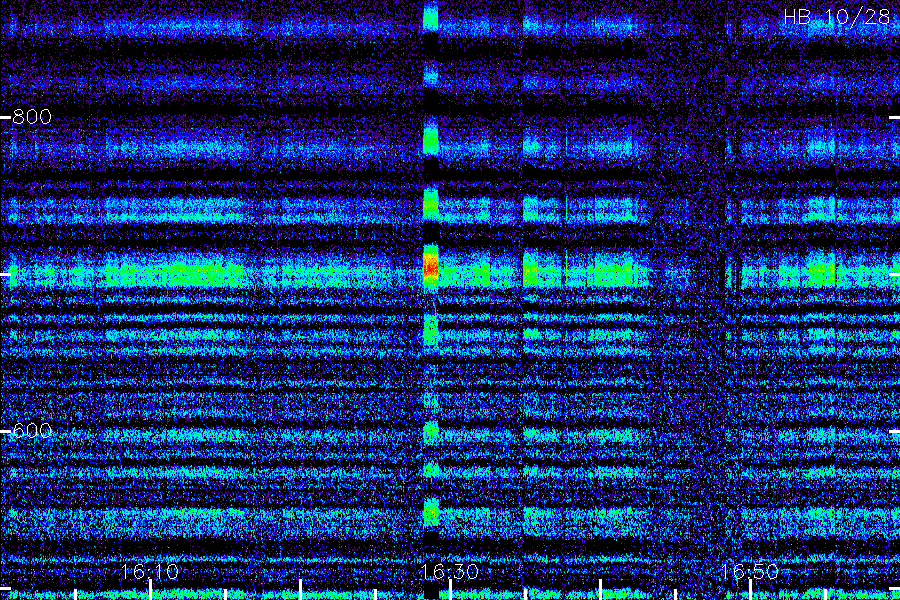This screenshot has width=900, height=600.
Task: Click the HB 10/28 station date label
Action: tap(836, 17)
